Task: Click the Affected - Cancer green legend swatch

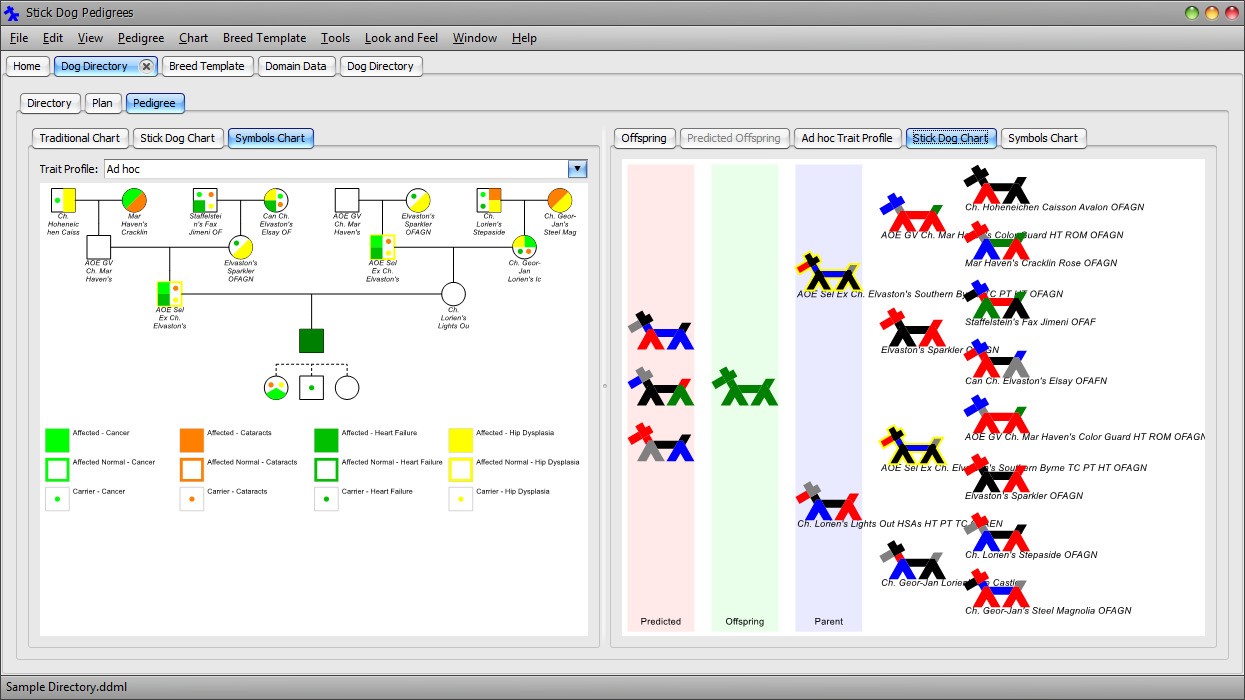Action: tap(56, 438)
